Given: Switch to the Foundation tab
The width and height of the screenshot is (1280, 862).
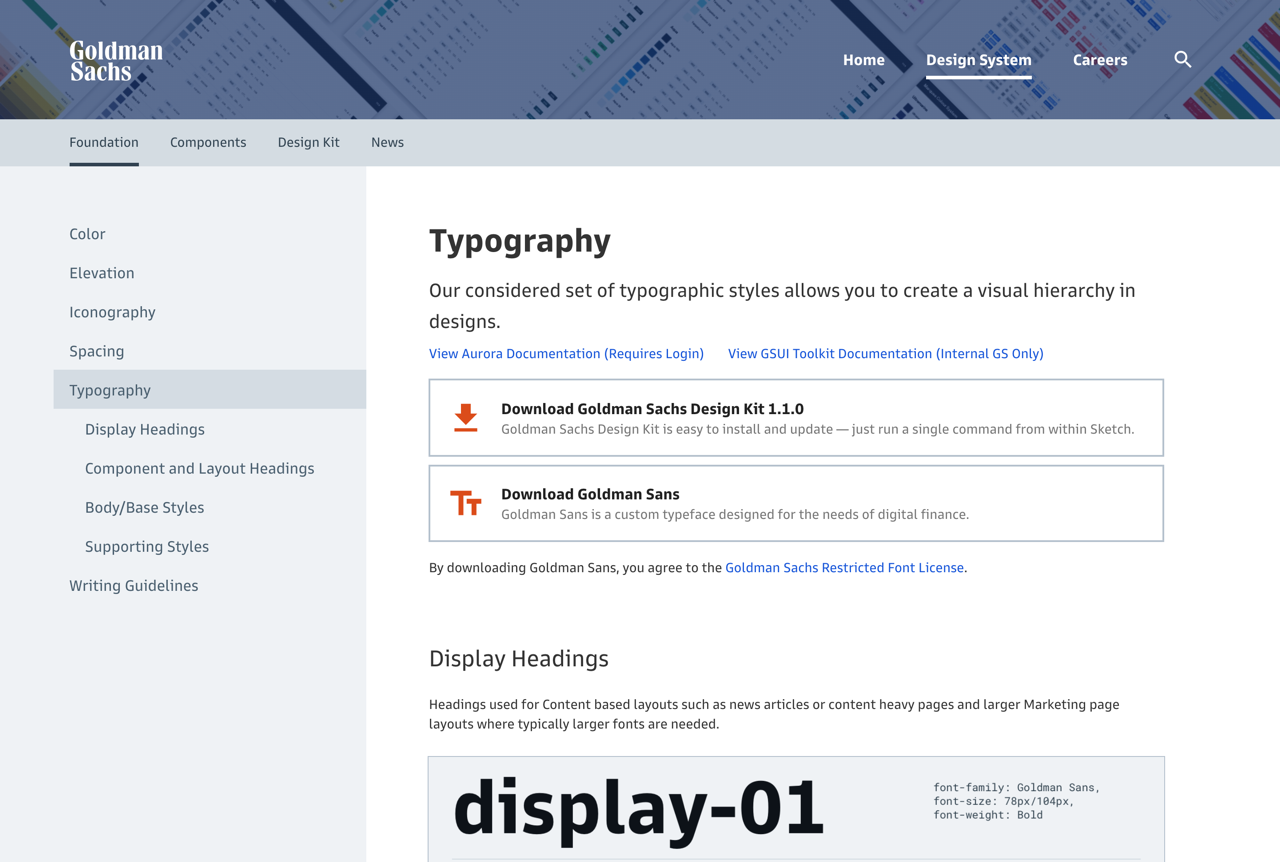Looking at the screenshot, I should (104, 142).
